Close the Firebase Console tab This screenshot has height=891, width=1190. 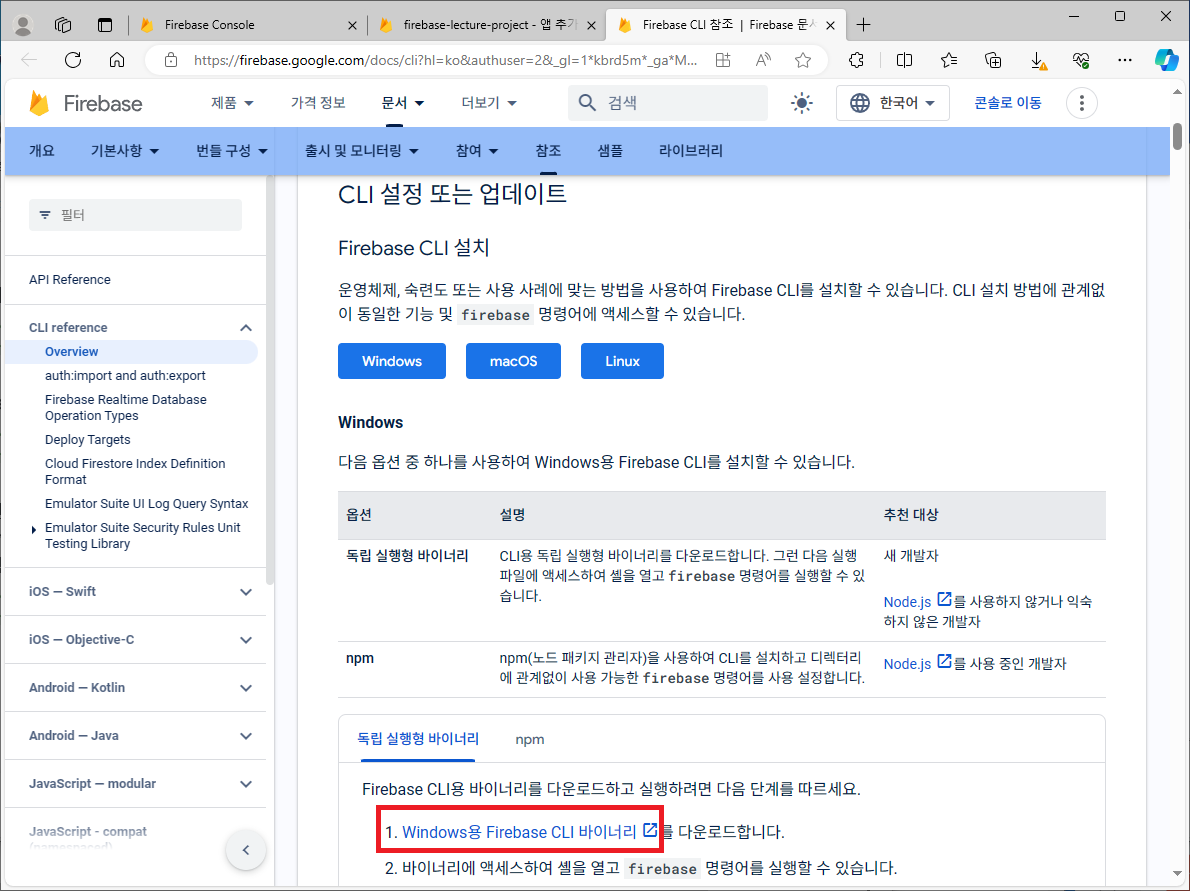352,25
